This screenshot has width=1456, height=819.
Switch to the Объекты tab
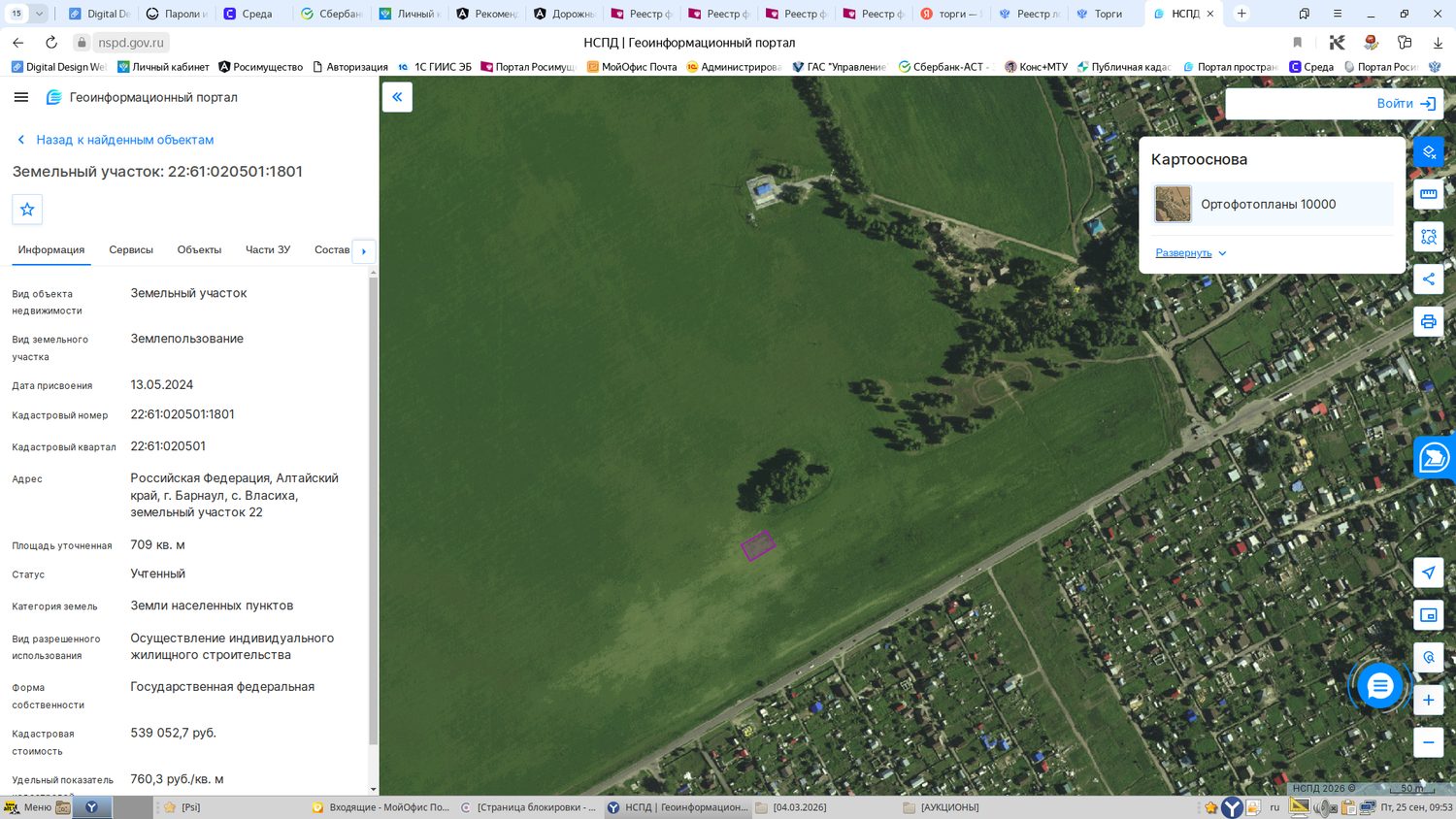pos(199,250)
